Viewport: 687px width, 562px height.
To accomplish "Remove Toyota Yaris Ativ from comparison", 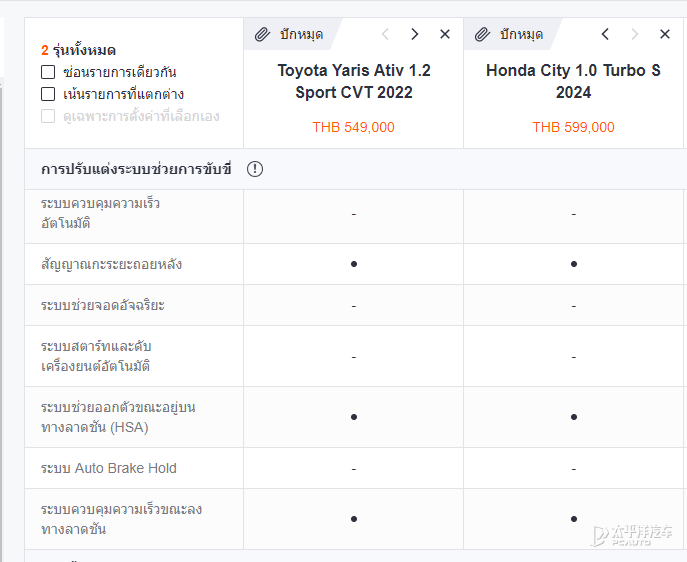I will coord(445,34).
